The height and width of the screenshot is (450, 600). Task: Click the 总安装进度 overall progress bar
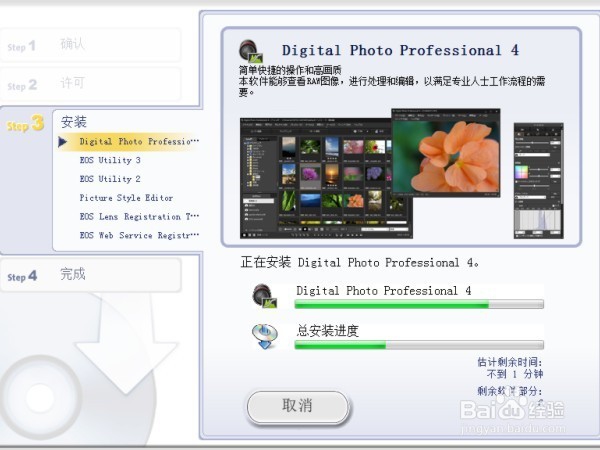[x=419, y=345]
